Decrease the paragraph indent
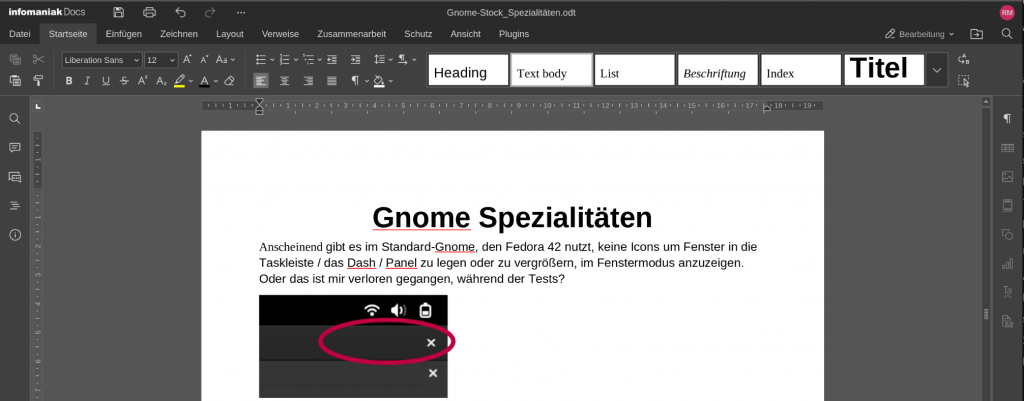The height and width of the screenshot is (401, 1024). [x=332, y=59]
